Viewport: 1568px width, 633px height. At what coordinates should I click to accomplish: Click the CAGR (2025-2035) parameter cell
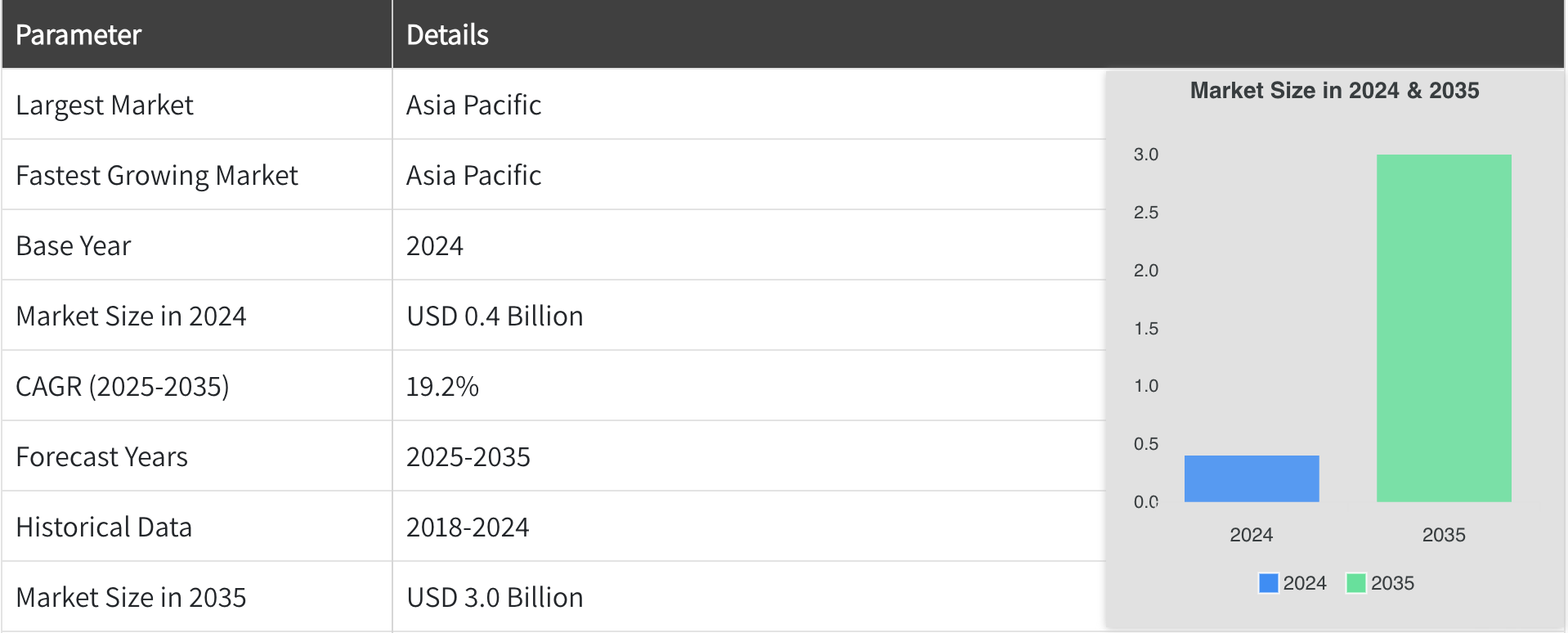123,387
